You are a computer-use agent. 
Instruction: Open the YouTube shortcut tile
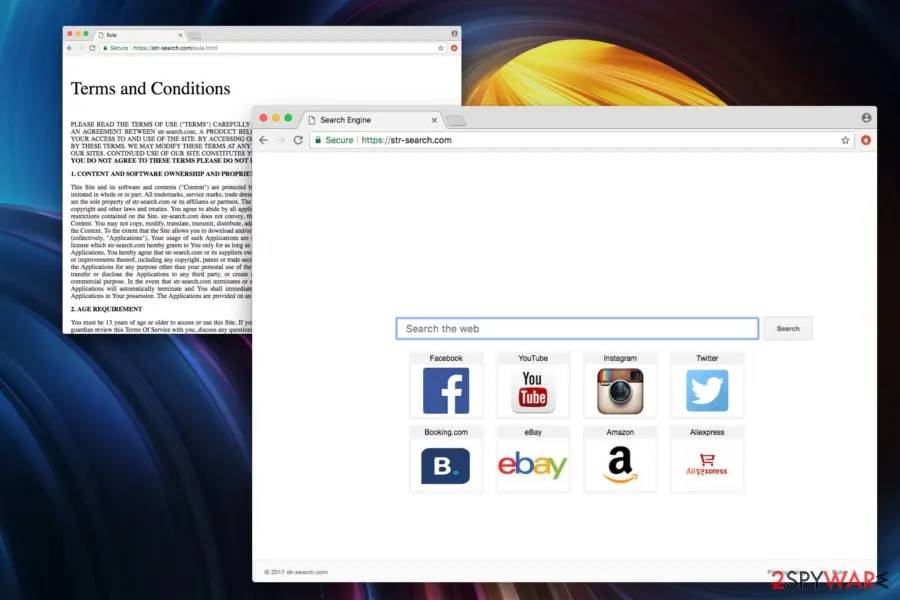533,385
